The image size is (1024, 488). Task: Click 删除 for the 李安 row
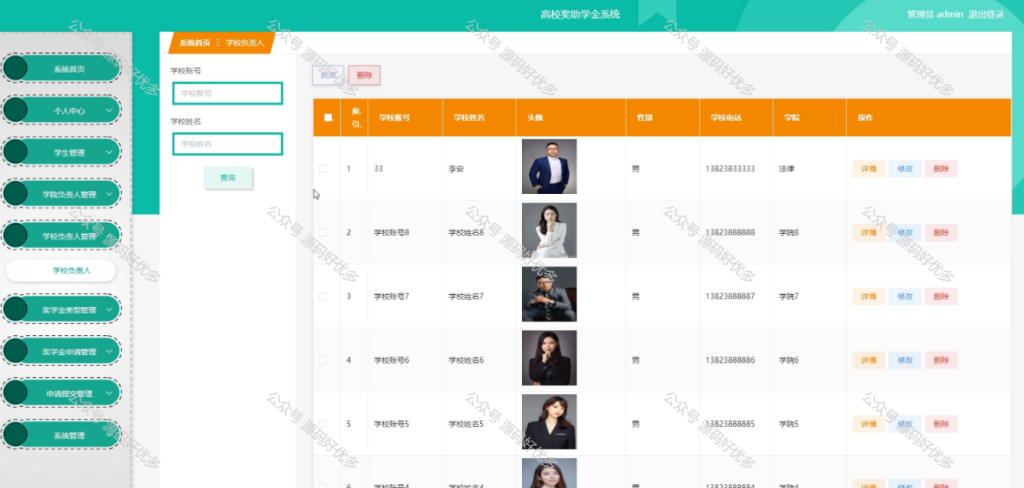(941, 169)
